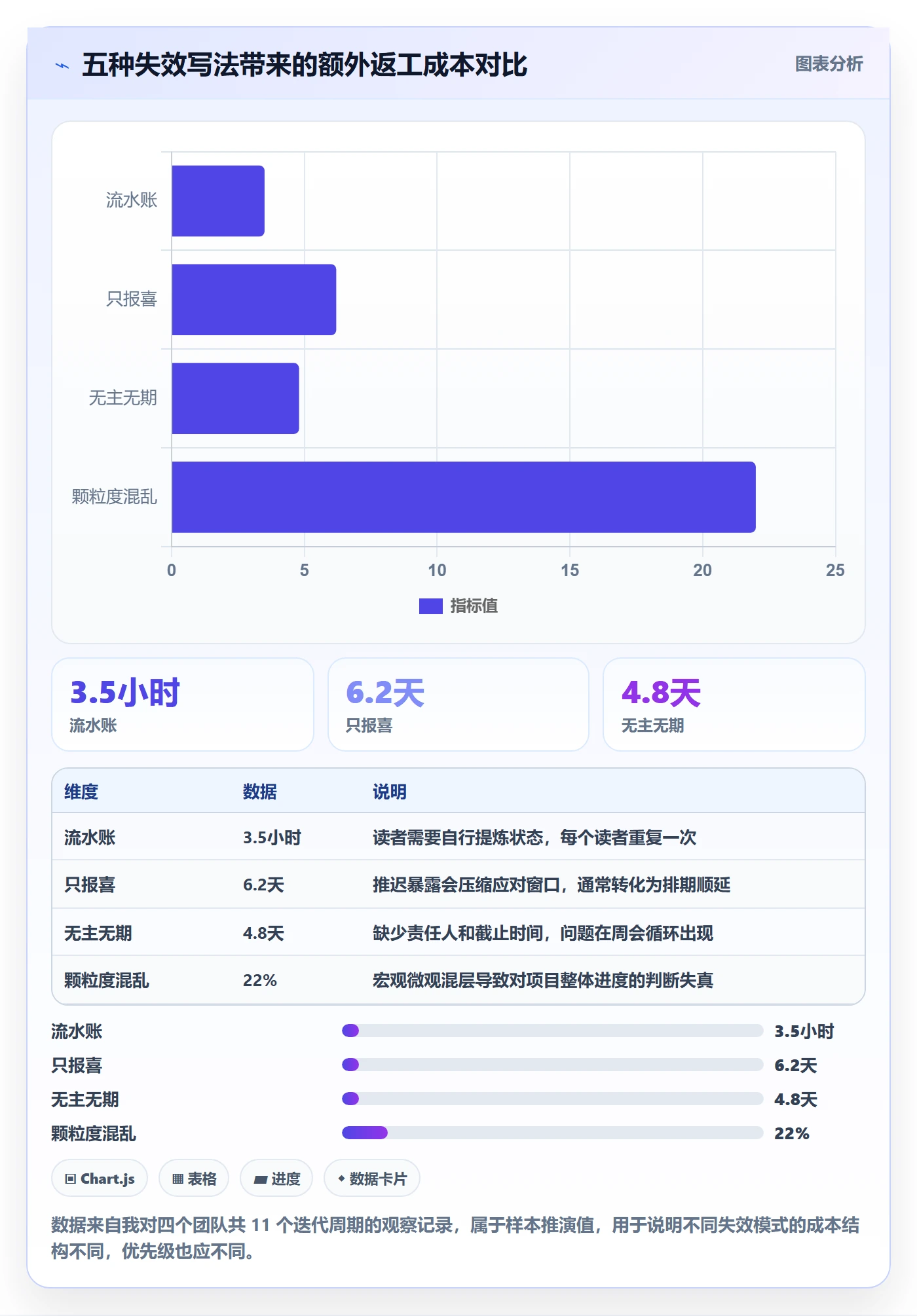Viewport: 917px width, 1316px height.
Task: Click the 流水账 bar in the chart
Action: coord(218,201)
